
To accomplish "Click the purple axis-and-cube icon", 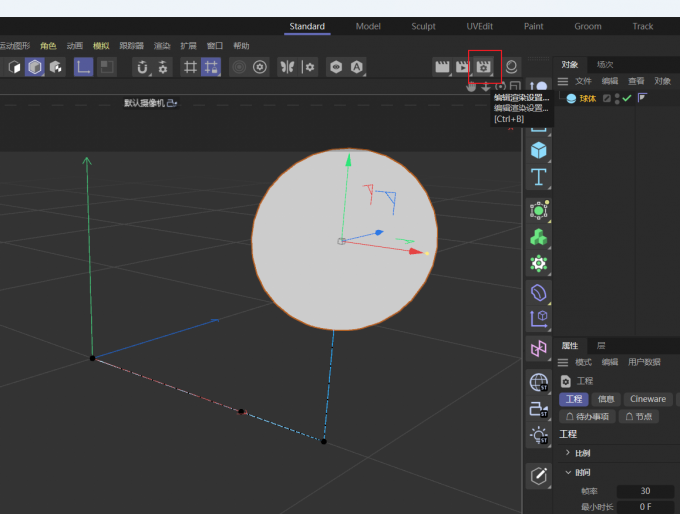I will [539, 319].
